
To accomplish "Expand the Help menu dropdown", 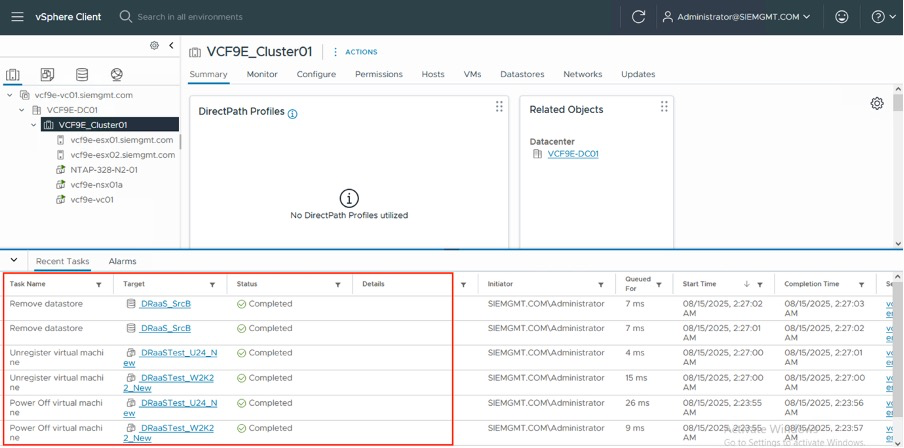I will pos(882,17).
